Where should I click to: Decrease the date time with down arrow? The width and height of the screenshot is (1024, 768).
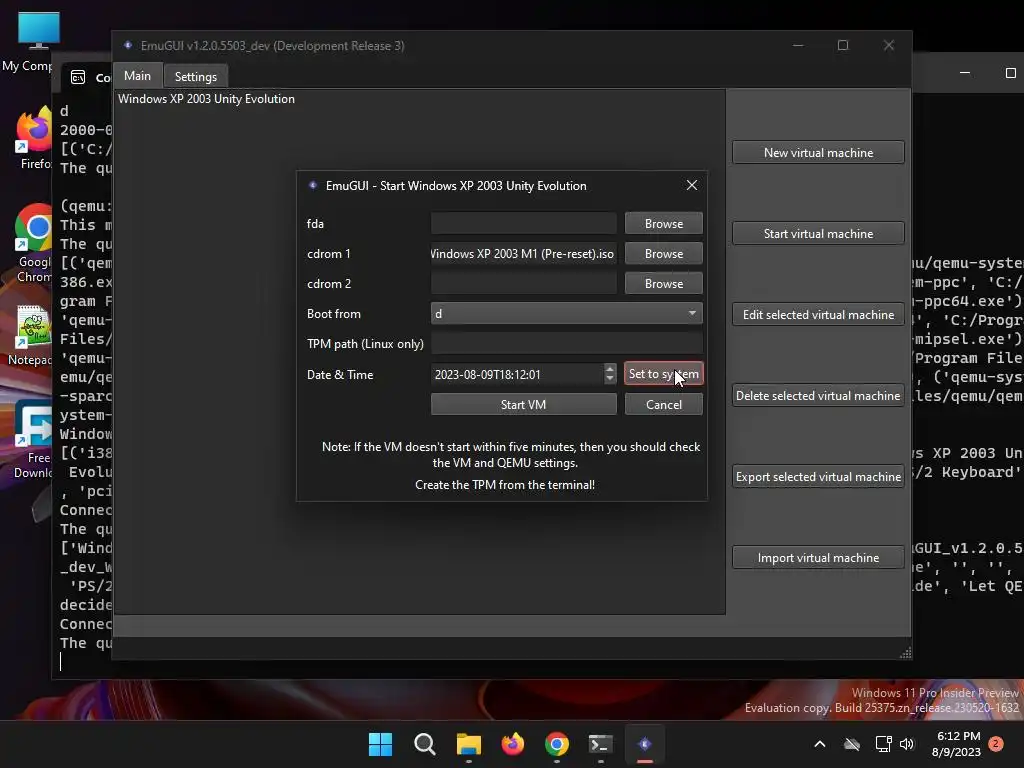coord(610,379)
